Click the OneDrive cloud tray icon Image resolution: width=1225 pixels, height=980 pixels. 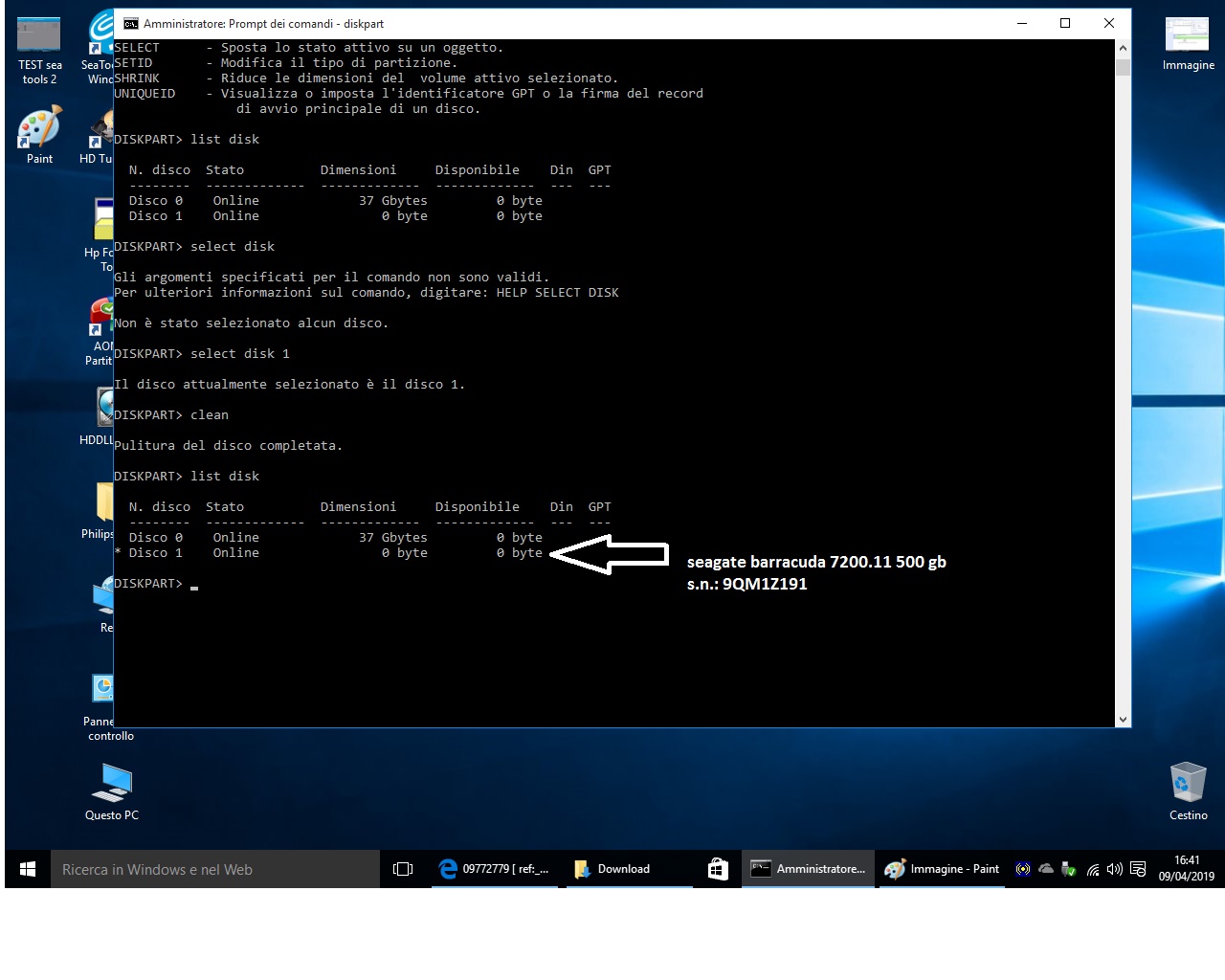(x=1046, y=869)
